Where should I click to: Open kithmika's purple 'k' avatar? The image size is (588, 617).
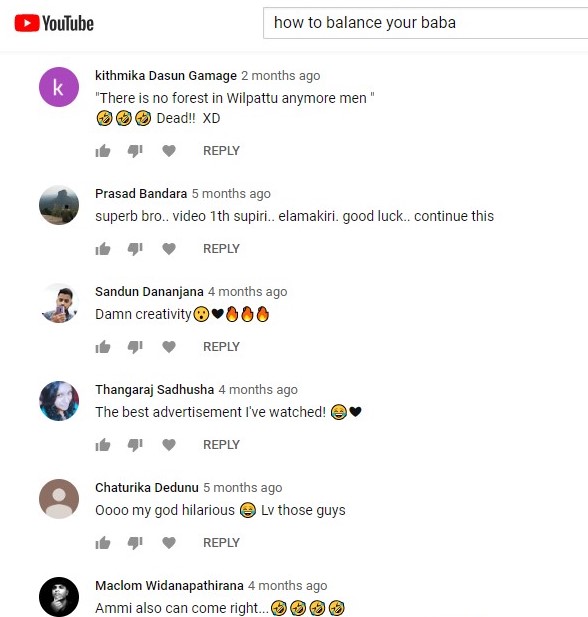click(59, 87)
